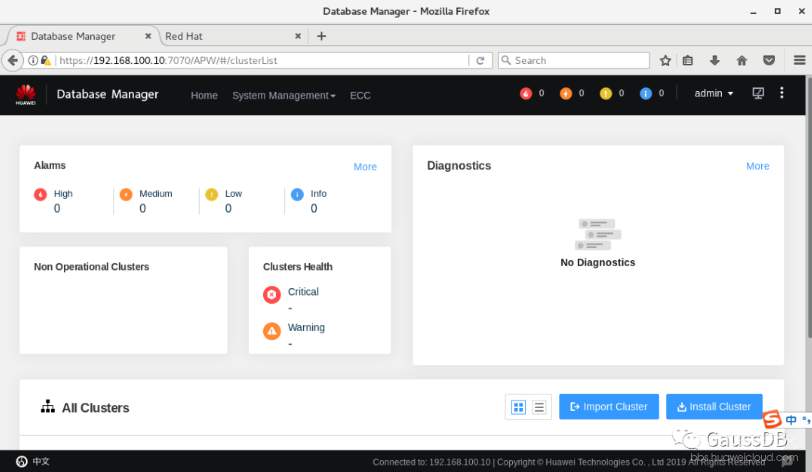Click Non Operational Clusters heading
The height and width of the screenshot is (472, 812).
[x=92, y=267]
